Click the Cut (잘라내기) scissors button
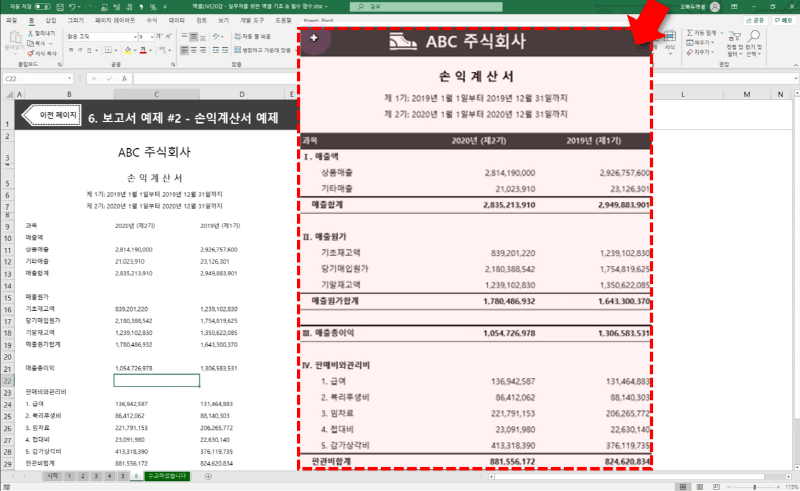This screenshot has height=491, width=800. (41, 33)
